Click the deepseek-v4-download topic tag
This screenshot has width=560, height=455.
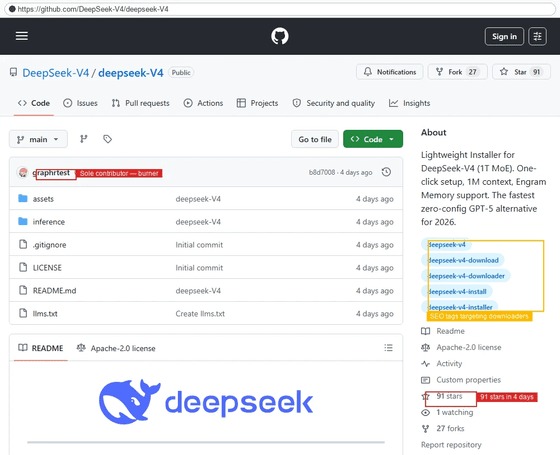click(x=462, y=260)
